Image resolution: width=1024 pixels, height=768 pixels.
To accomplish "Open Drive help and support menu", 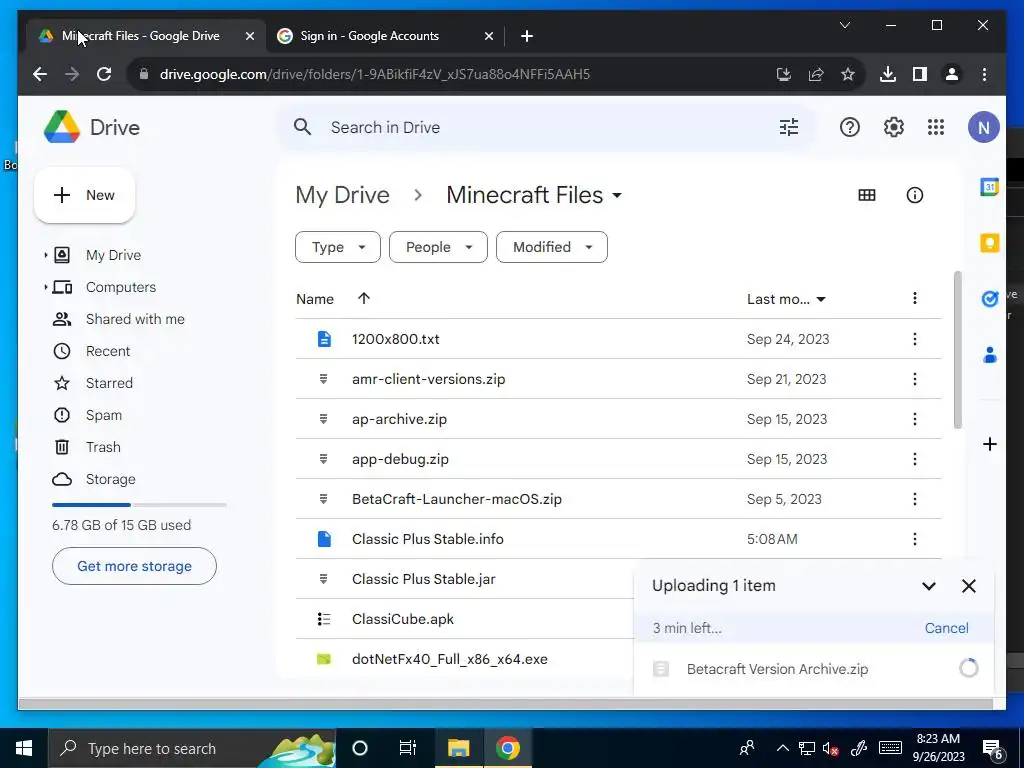I will coord(850,127).
